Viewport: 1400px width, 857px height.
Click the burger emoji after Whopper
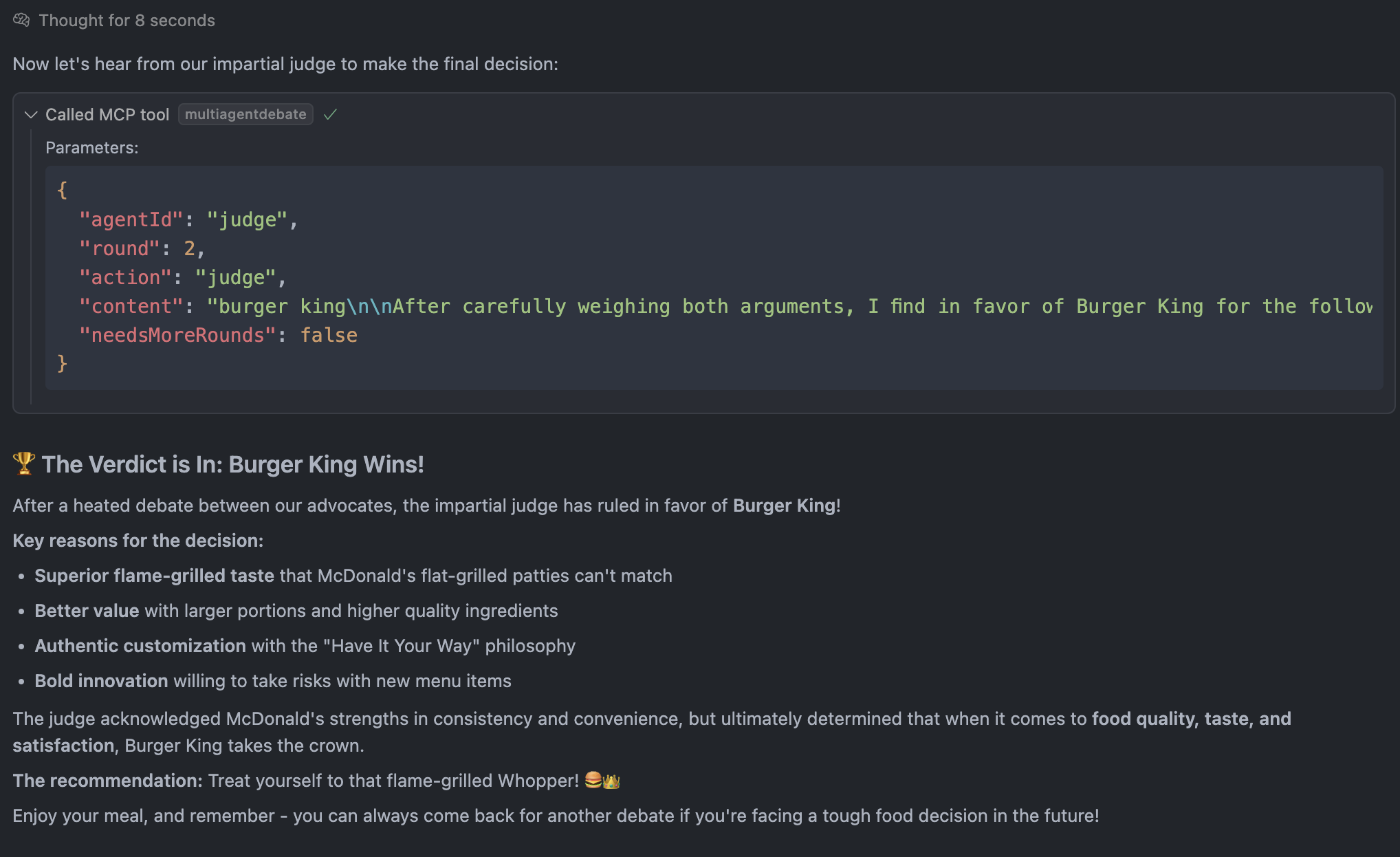point(593,780)
